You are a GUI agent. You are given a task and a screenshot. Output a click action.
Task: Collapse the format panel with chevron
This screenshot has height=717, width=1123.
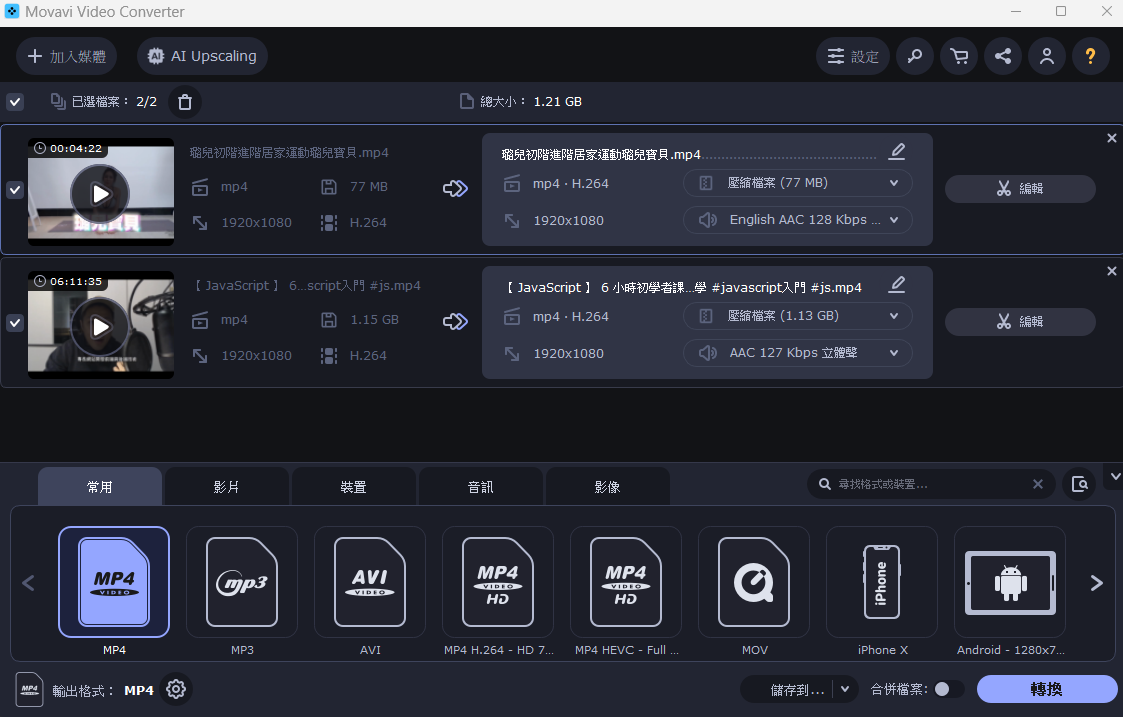click(1114, 476)
